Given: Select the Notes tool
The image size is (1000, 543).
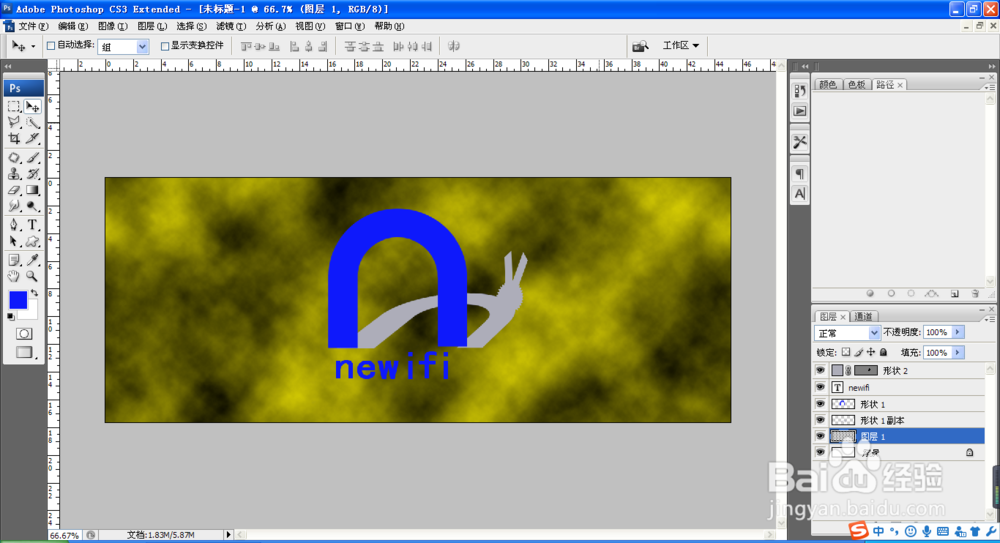Looking at the screenshot, I should pyautogui.click(x=14, y=260).
